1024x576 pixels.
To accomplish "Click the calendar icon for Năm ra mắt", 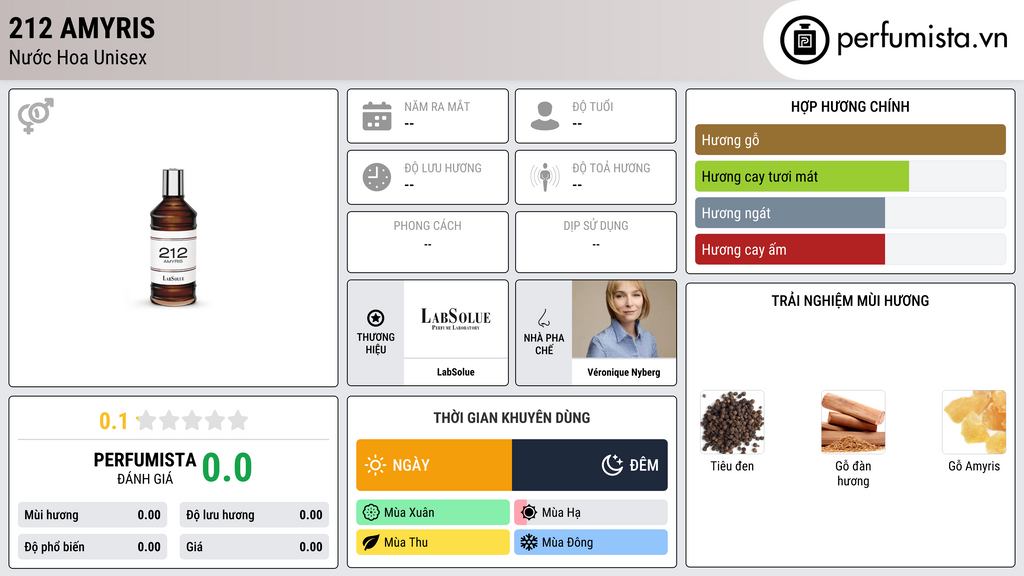I will point(377,116).
